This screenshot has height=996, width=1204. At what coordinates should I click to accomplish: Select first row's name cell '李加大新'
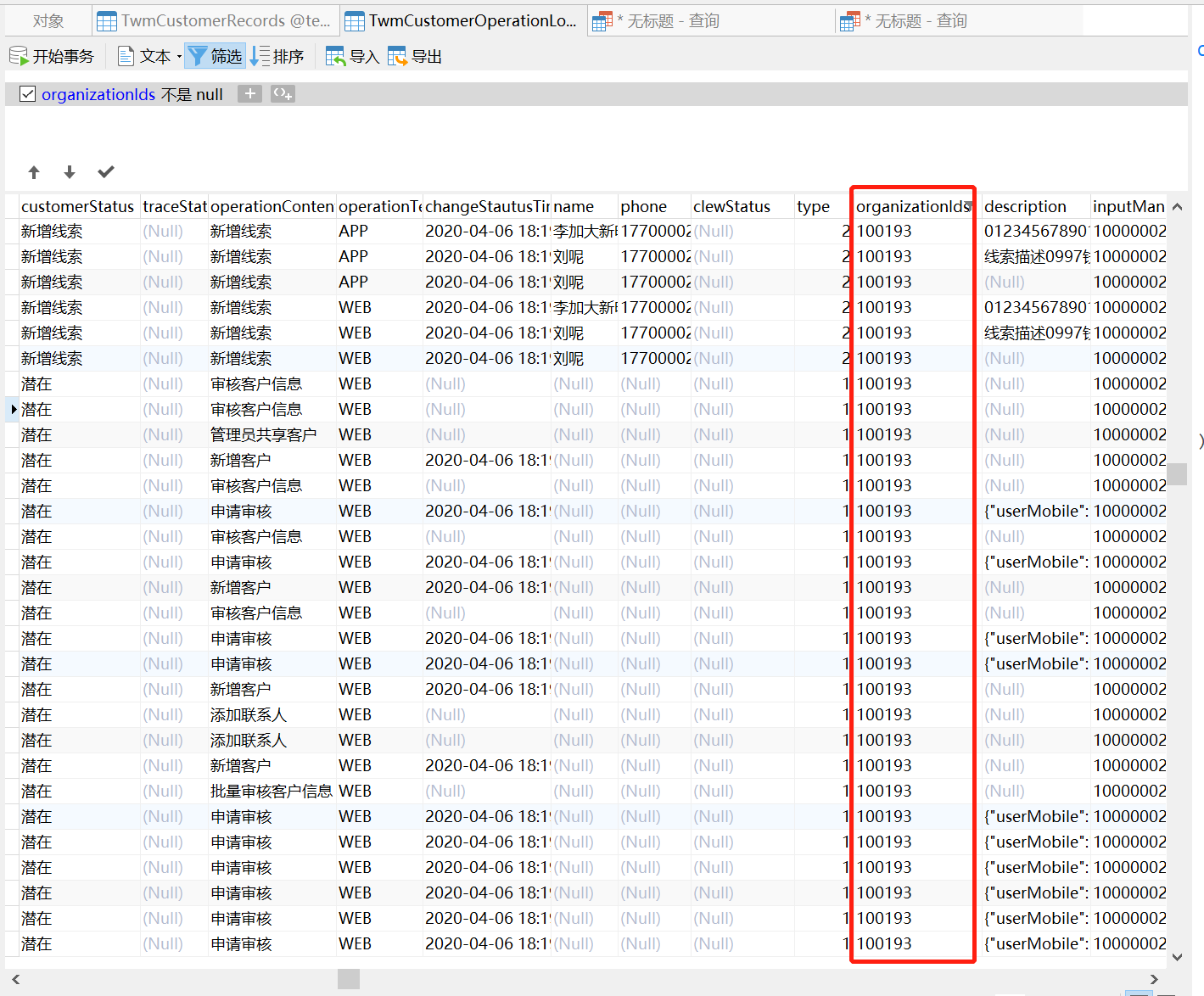pos(585,231)
